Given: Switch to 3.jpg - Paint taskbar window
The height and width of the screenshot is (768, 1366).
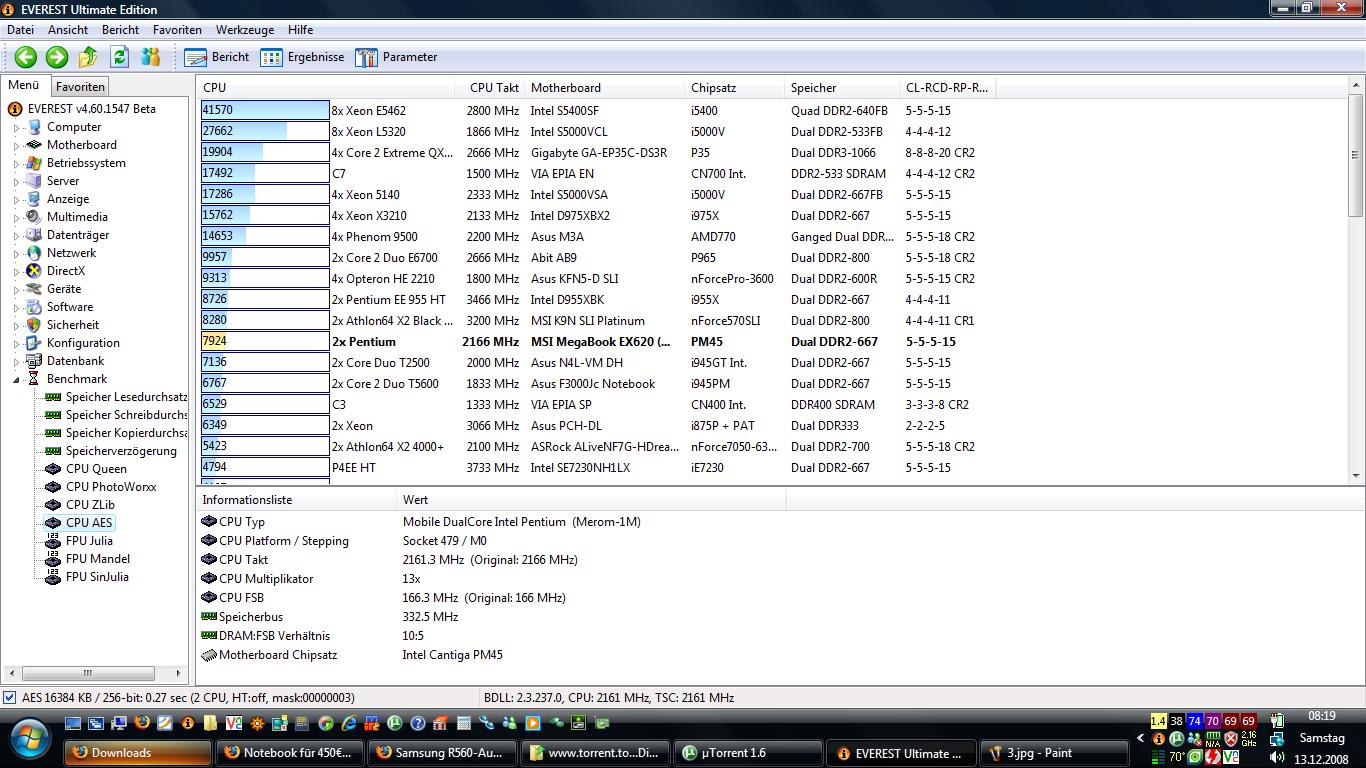Looking at the screenshot, I should [1053, 752].
